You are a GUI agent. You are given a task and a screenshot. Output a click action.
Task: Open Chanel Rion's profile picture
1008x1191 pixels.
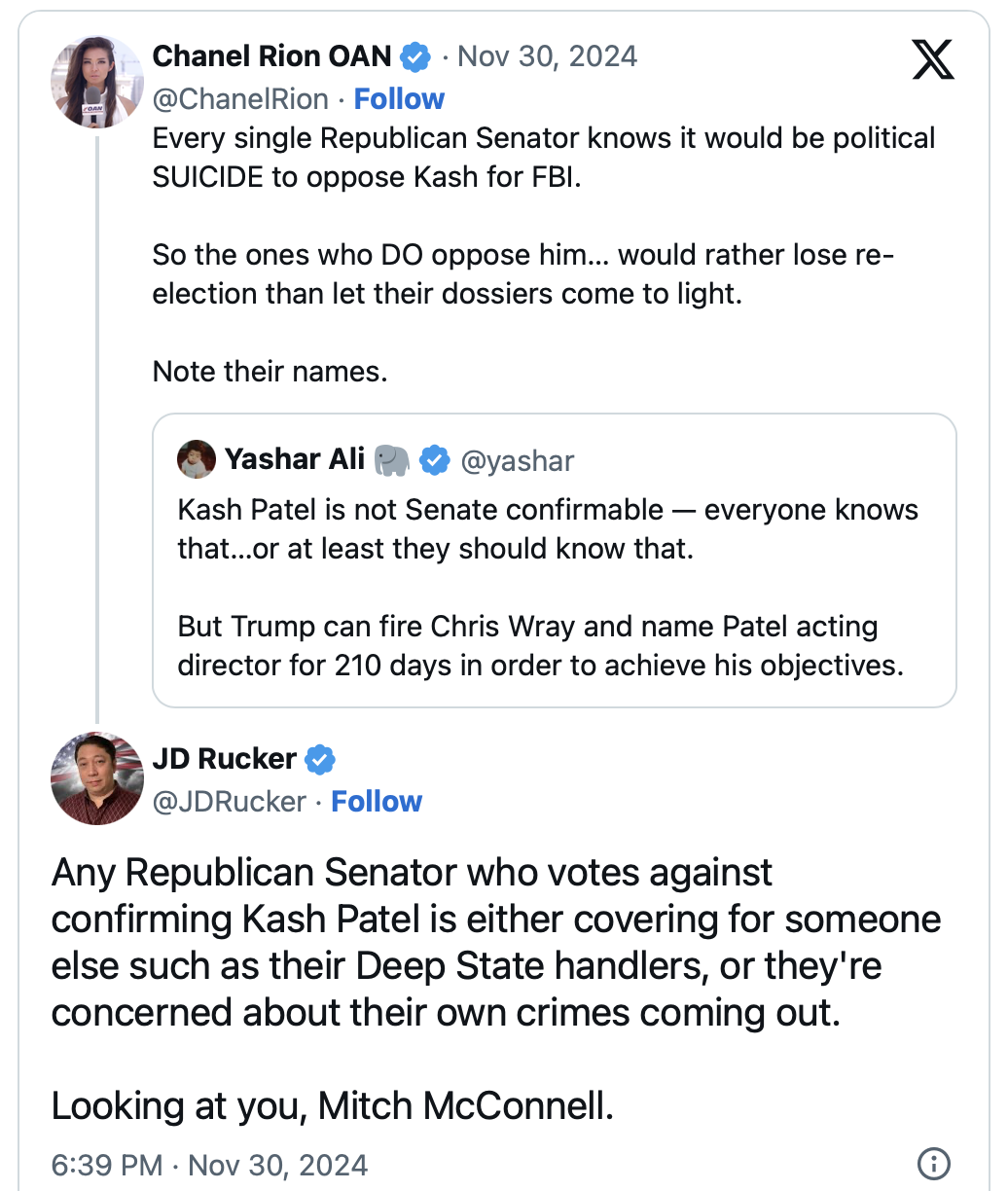point(97,82)
